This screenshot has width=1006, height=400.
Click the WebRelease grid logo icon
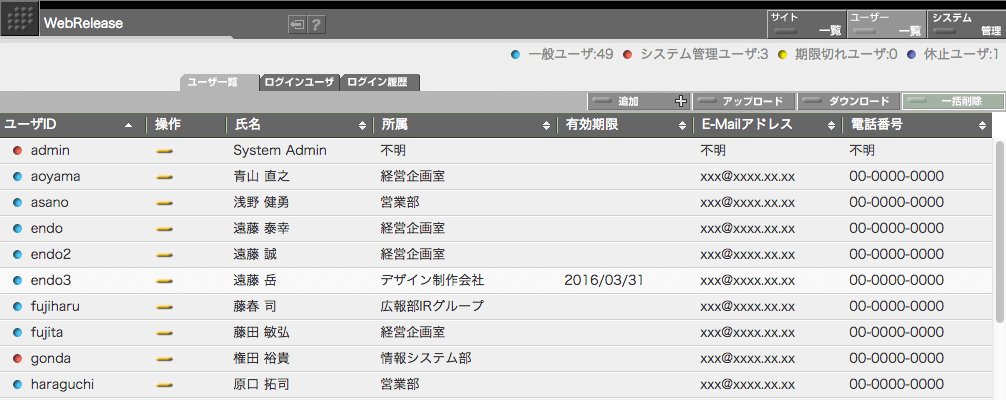pyautogui.click(x=19, y=21)
